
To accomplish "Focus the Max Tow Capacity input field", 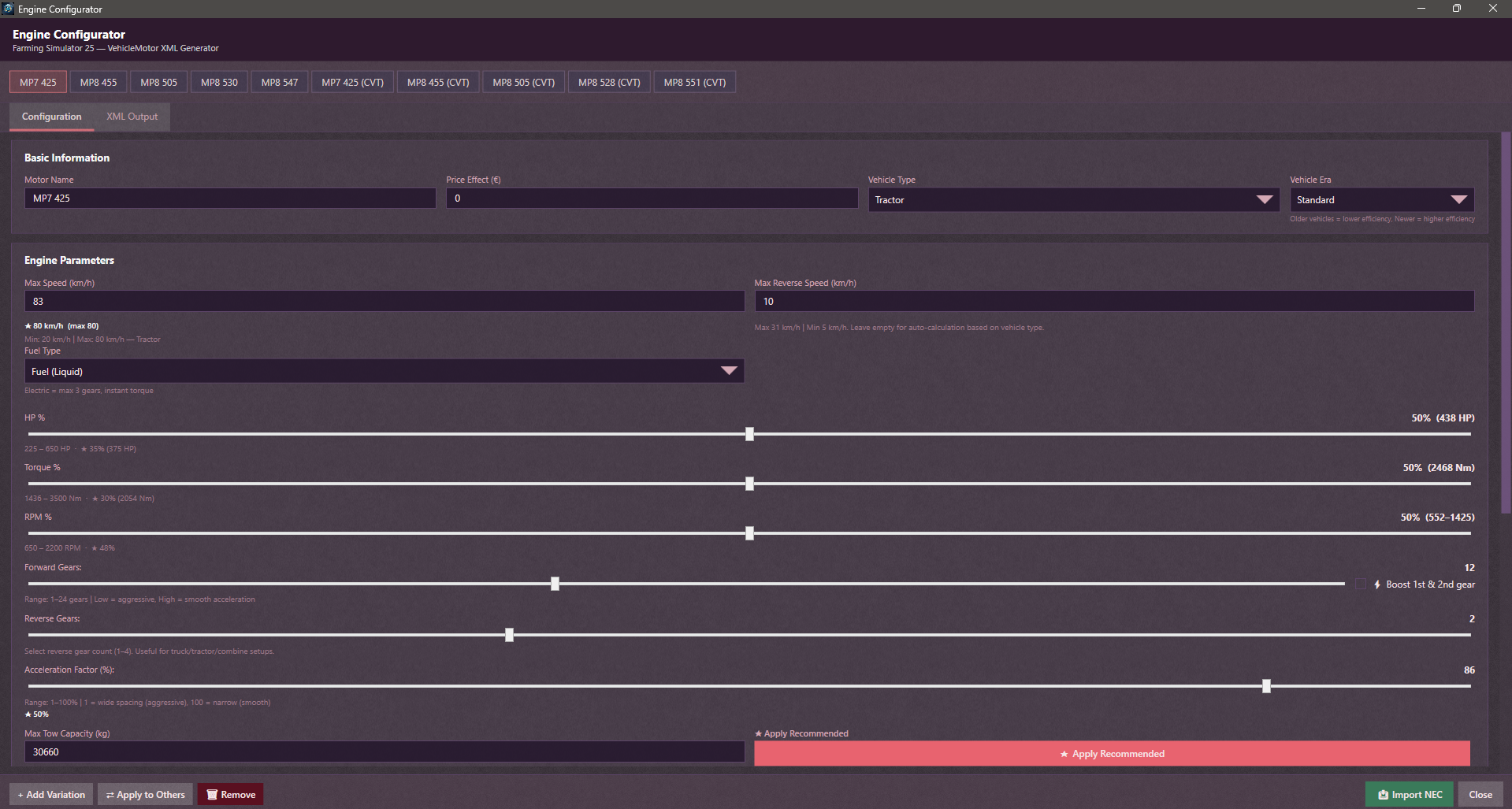I will [385, 751].
